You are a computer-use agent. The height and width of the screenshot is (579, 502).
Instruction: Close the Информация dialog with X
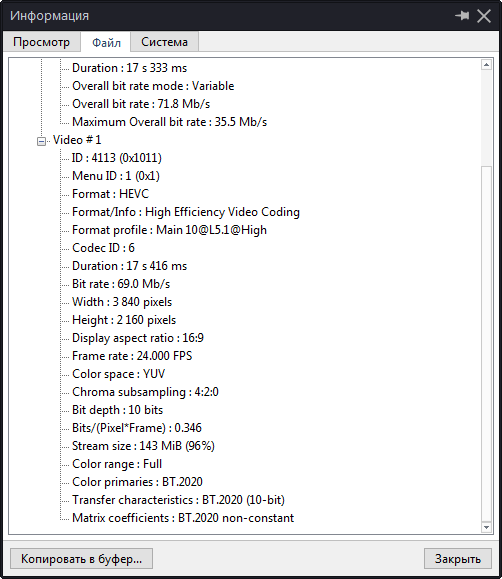(484, 16)
